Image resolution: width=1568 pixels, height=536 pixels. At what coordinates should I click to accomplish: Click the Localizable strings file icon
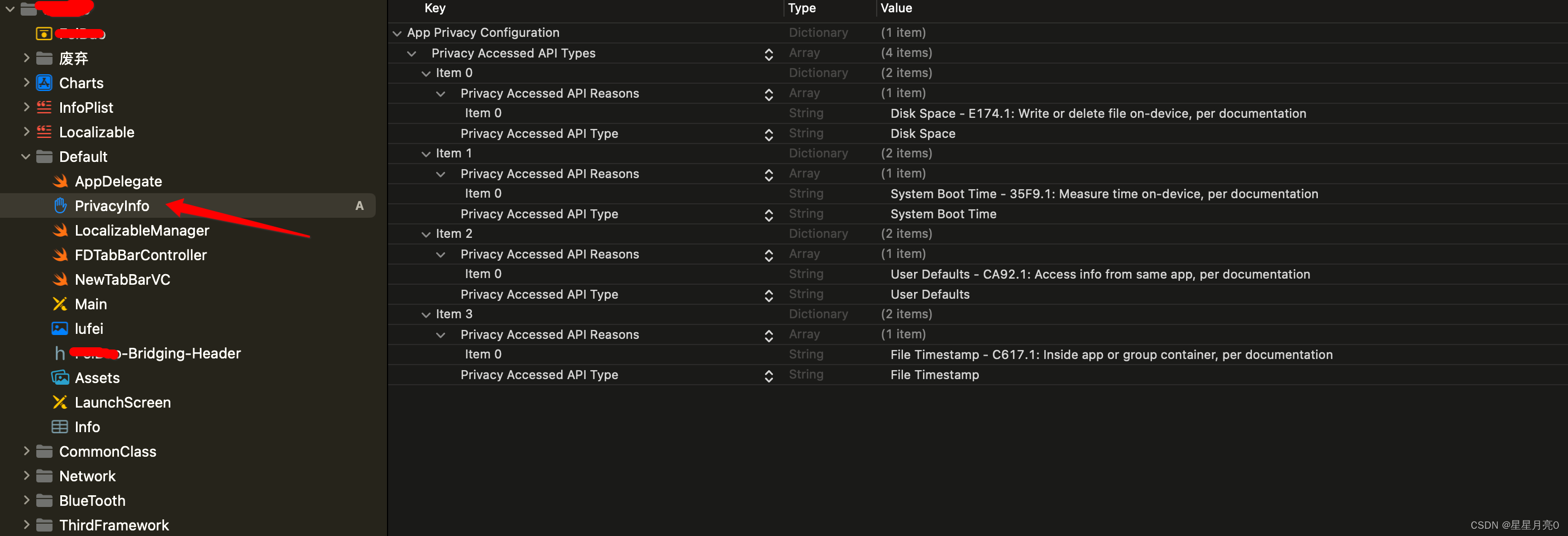coord(44,132)
